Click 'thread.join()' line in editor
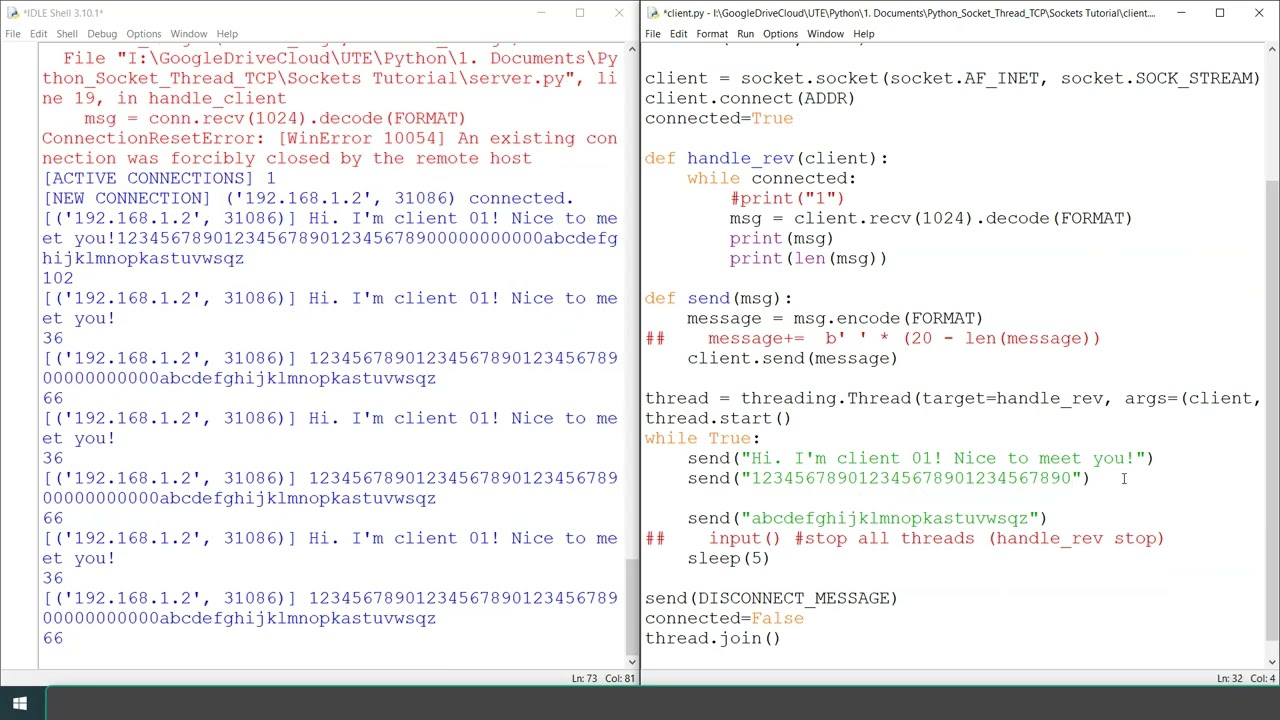 [x=712, y=638]
